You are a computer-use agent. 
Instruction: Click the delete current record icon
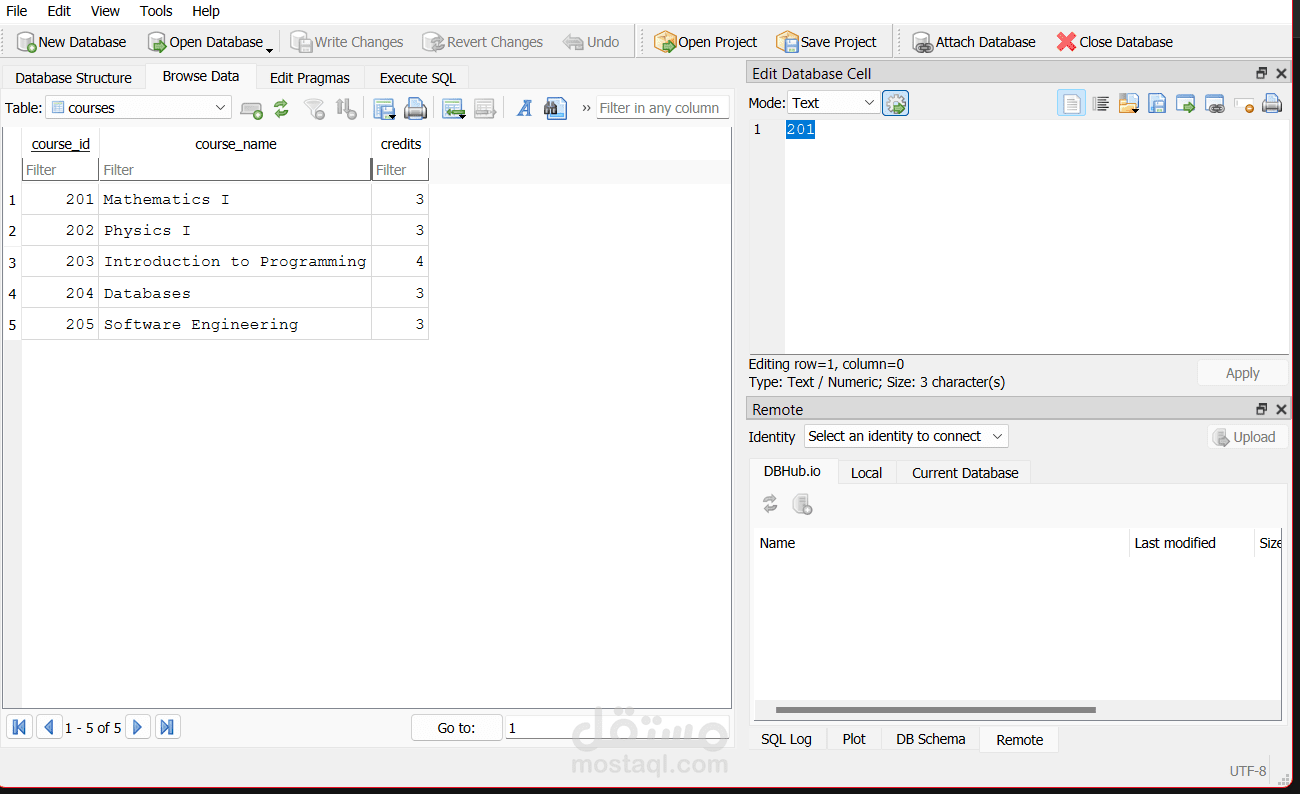pos(485,108)
